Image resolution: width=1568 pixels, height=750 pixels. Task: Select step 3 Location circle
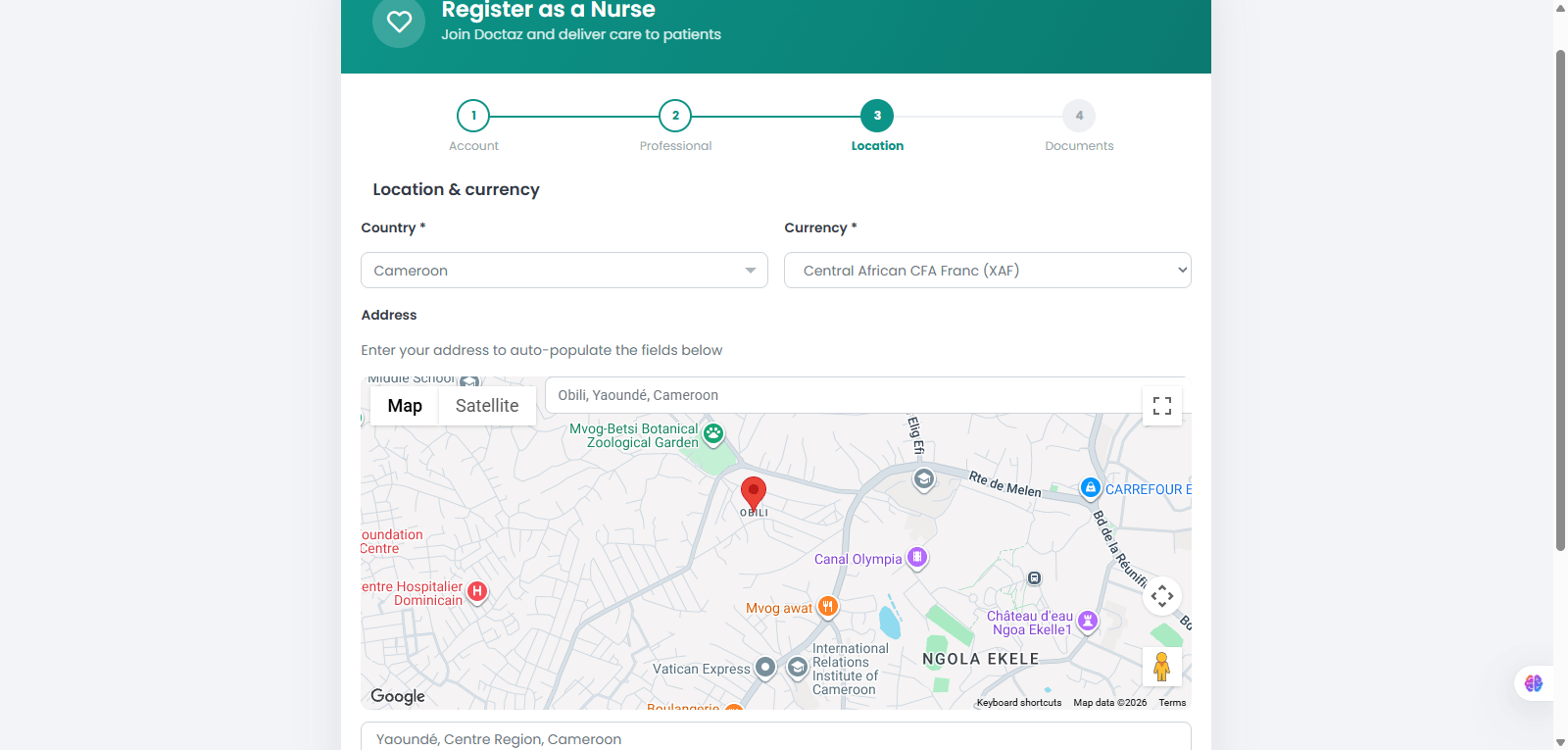tap(877, 116)
